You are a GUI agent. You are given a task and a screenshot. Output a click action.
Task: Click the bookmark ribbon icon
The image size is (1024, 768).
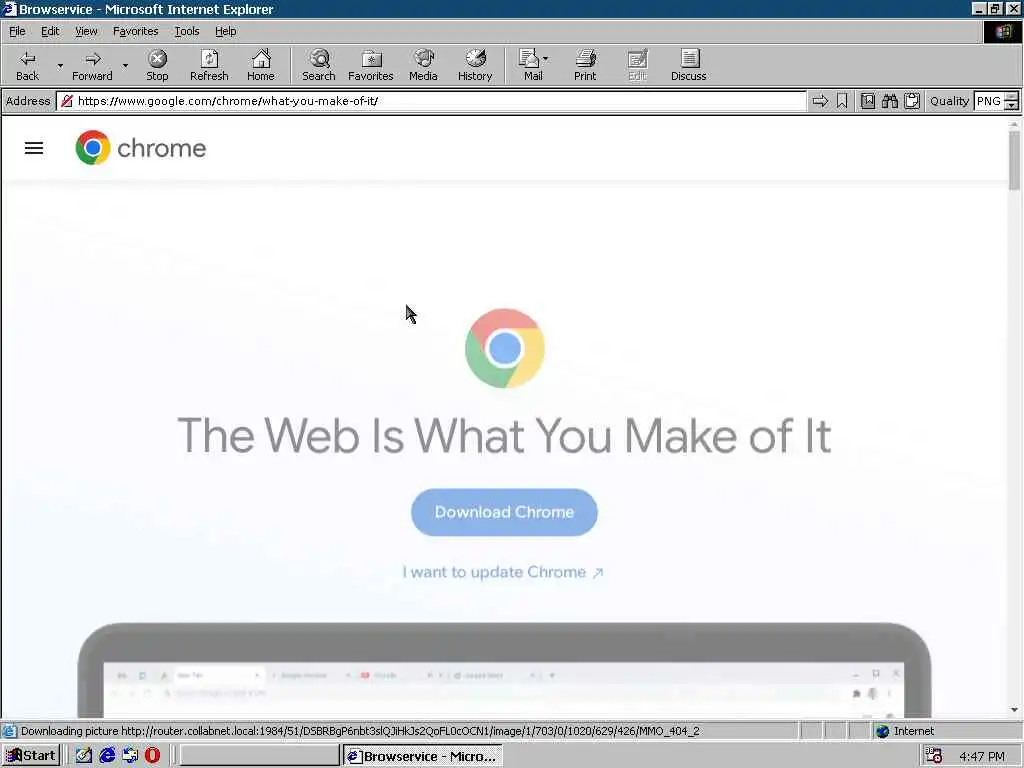tap(842, 101)
